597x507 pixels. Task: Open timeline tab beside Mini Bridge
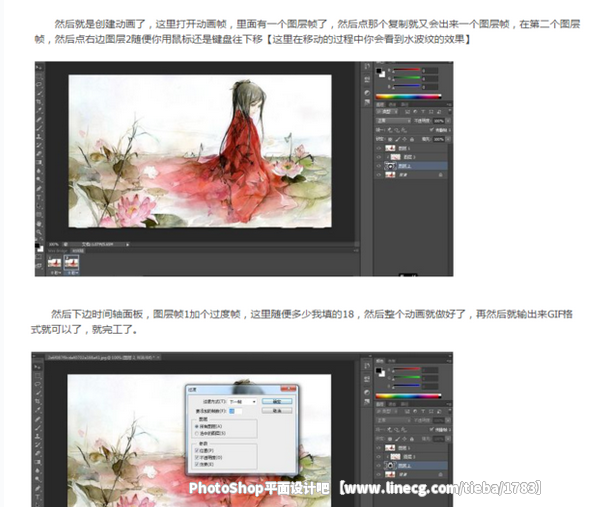pos(77,250)
